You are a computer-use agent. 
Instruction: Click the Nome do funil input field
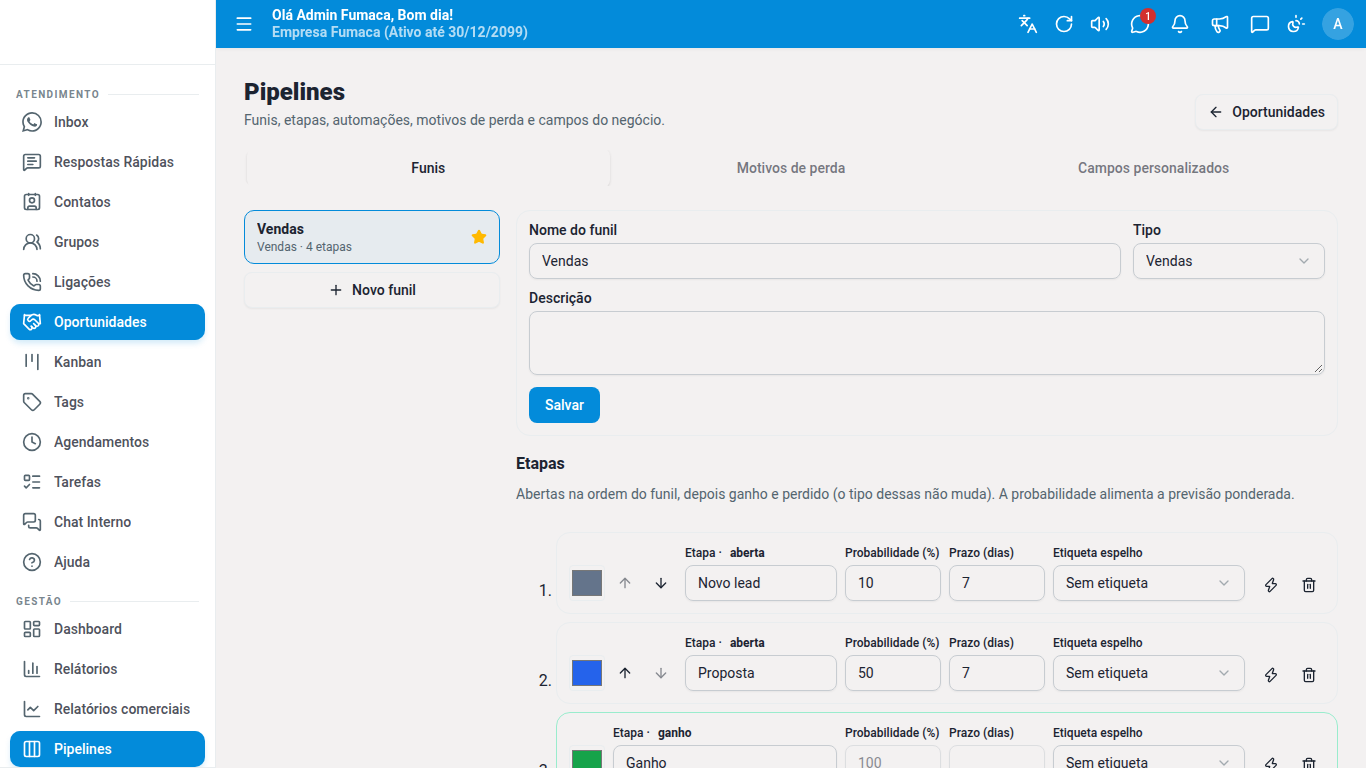(824, 261)
